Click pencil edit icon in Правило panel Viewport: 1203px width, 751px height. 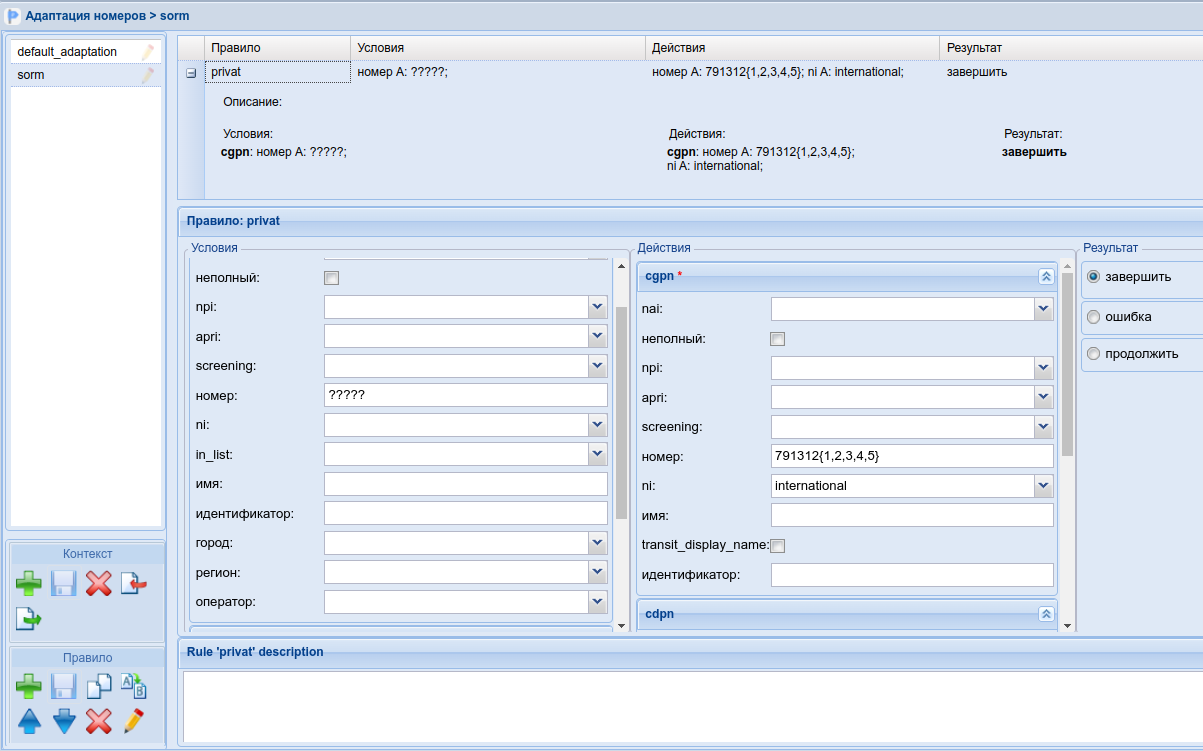133,721
